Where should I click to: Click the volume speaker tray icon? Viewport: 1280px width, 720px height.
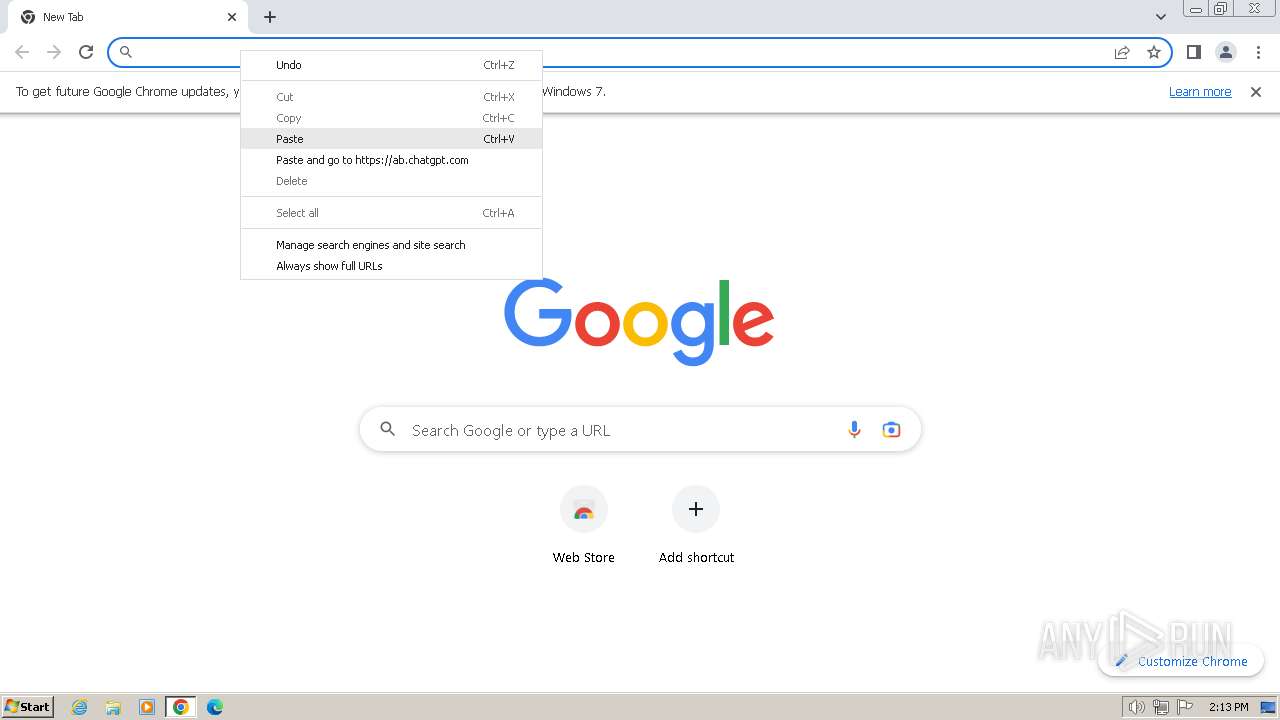[1136, 707]
